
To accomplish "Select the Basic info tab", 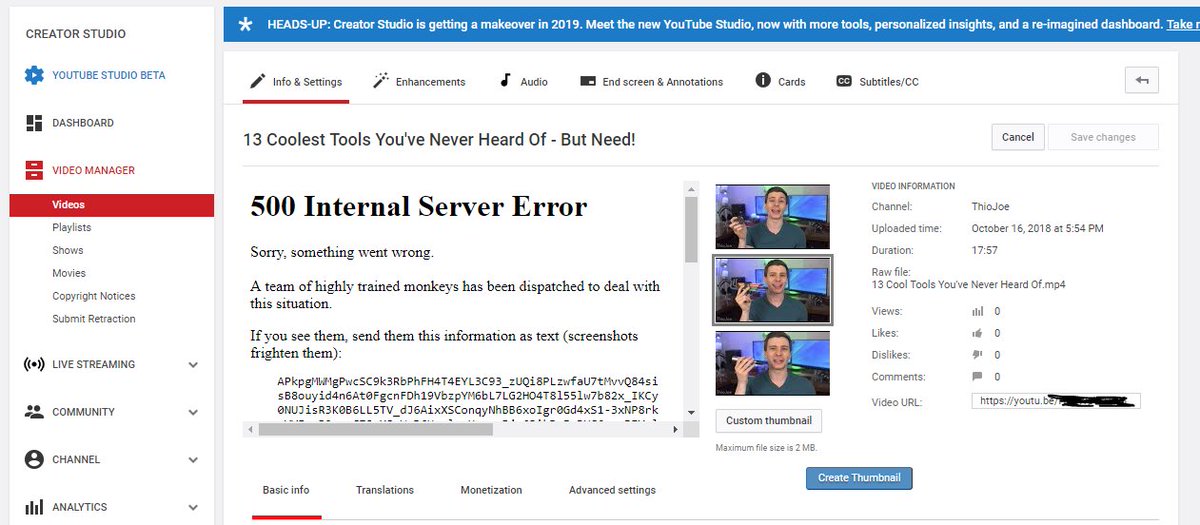I will 286,490.
